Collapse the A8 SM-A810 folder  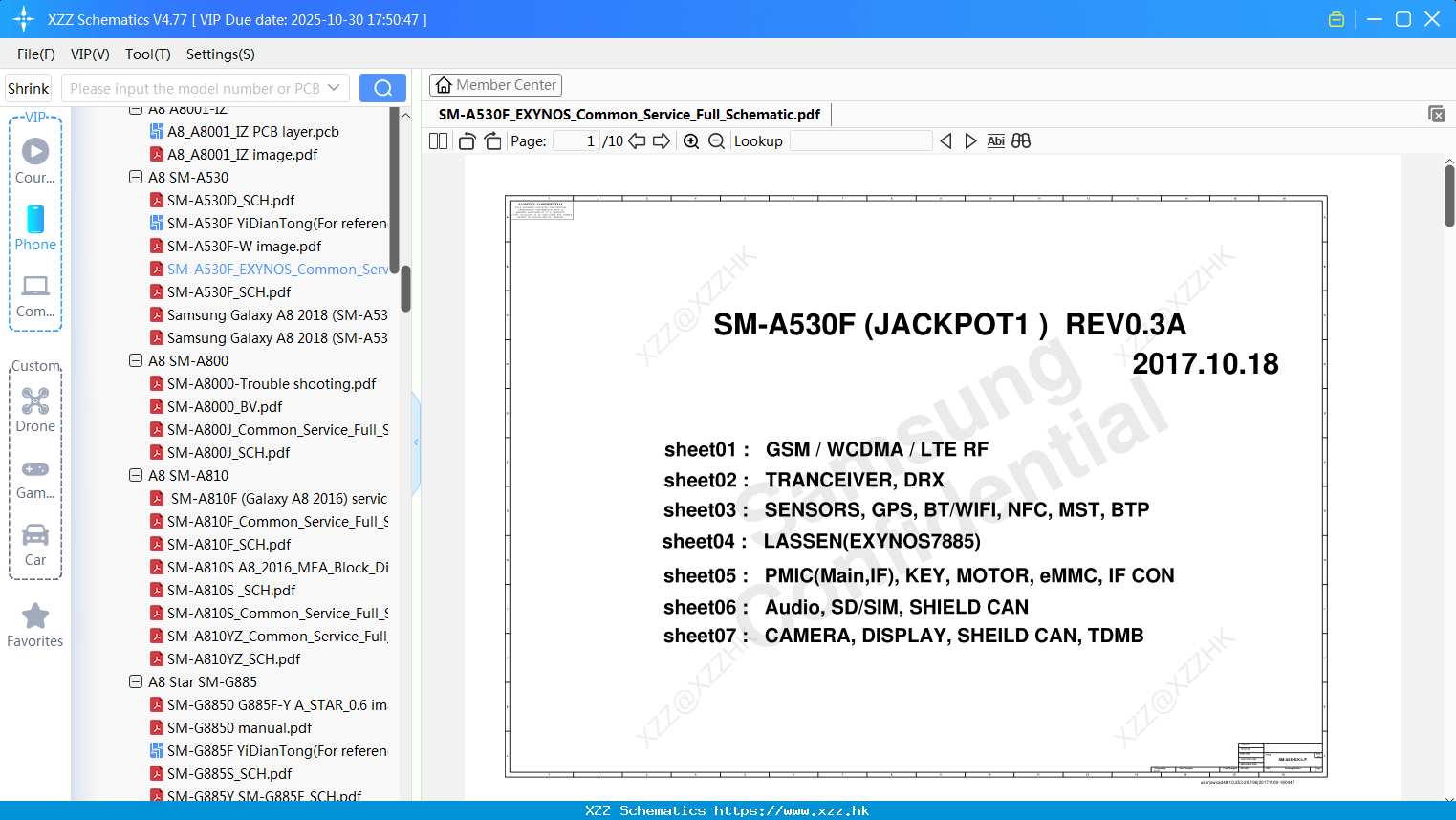click(136, 475)
